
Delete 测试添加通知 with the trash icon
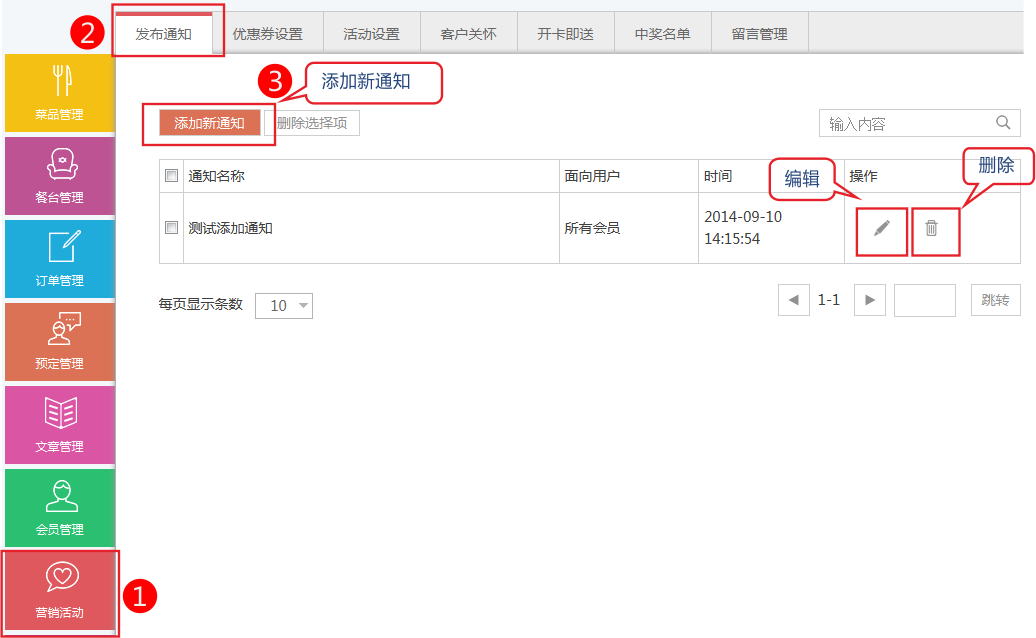click(932, 229)
